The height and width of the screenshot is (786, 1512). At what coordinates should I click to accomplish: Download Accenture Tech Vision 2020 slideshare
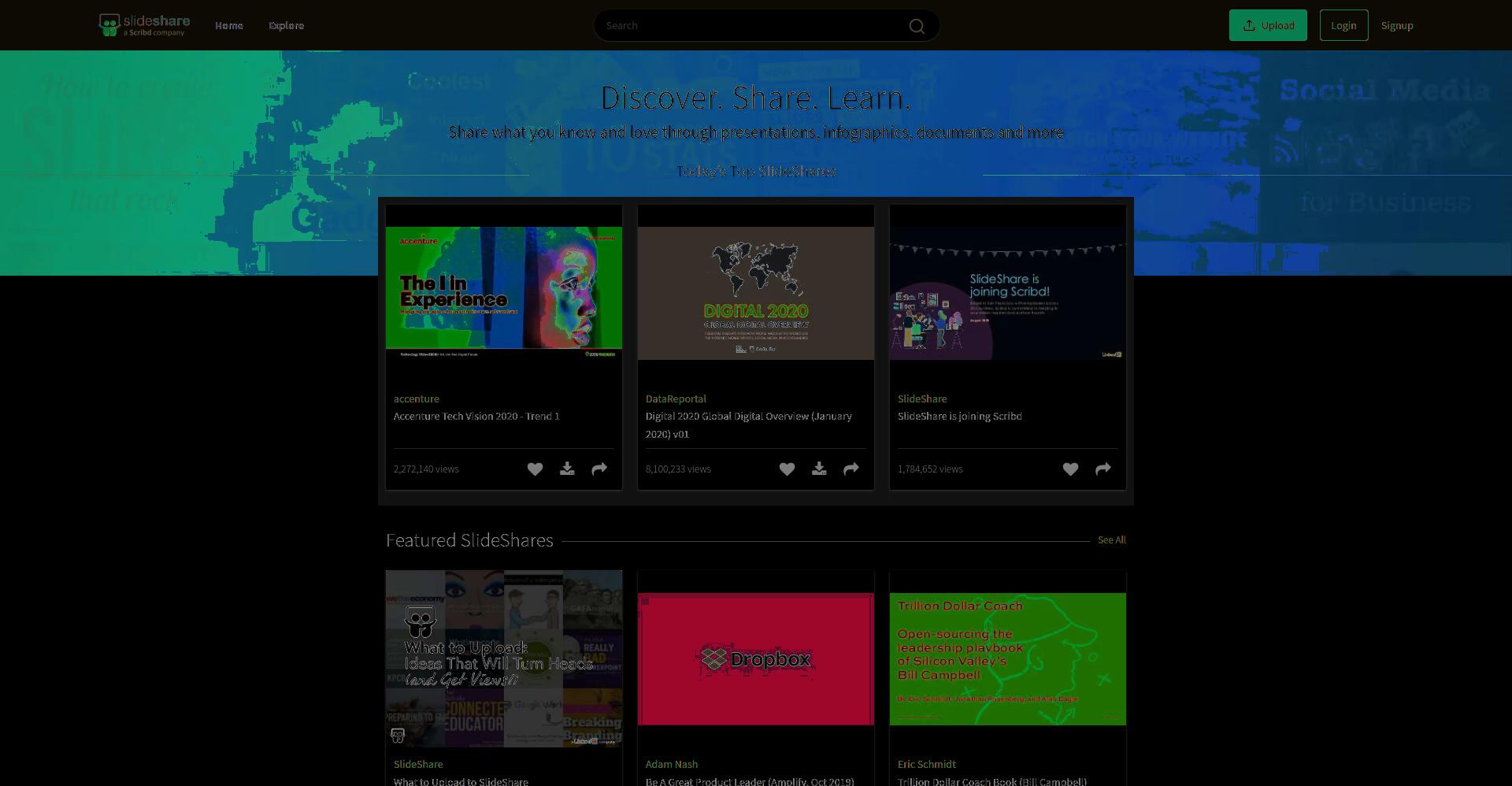567,469
